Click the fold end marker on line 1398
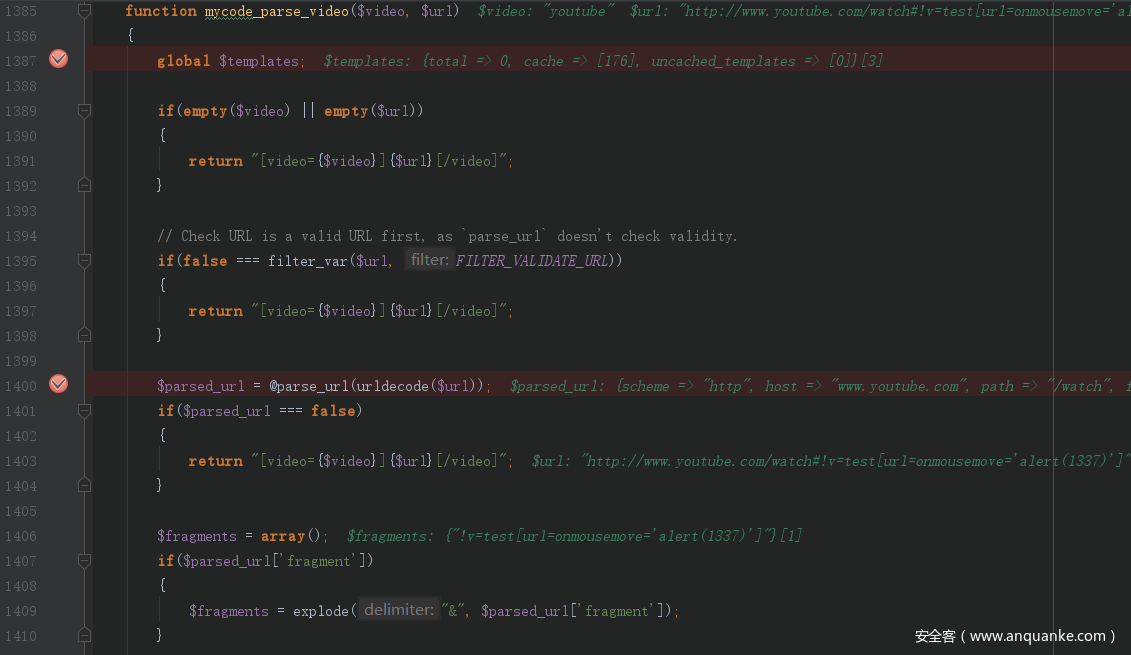1131x655 pixels. point(84,335)
